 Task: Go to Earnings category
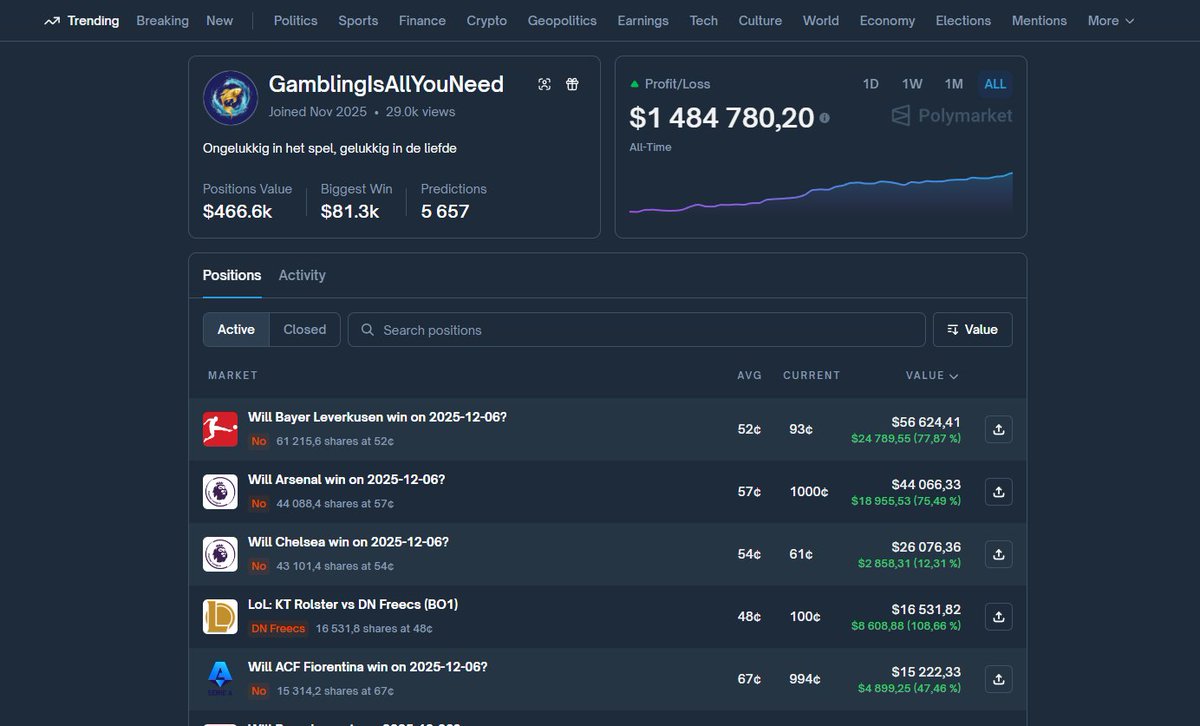[643, 21]
